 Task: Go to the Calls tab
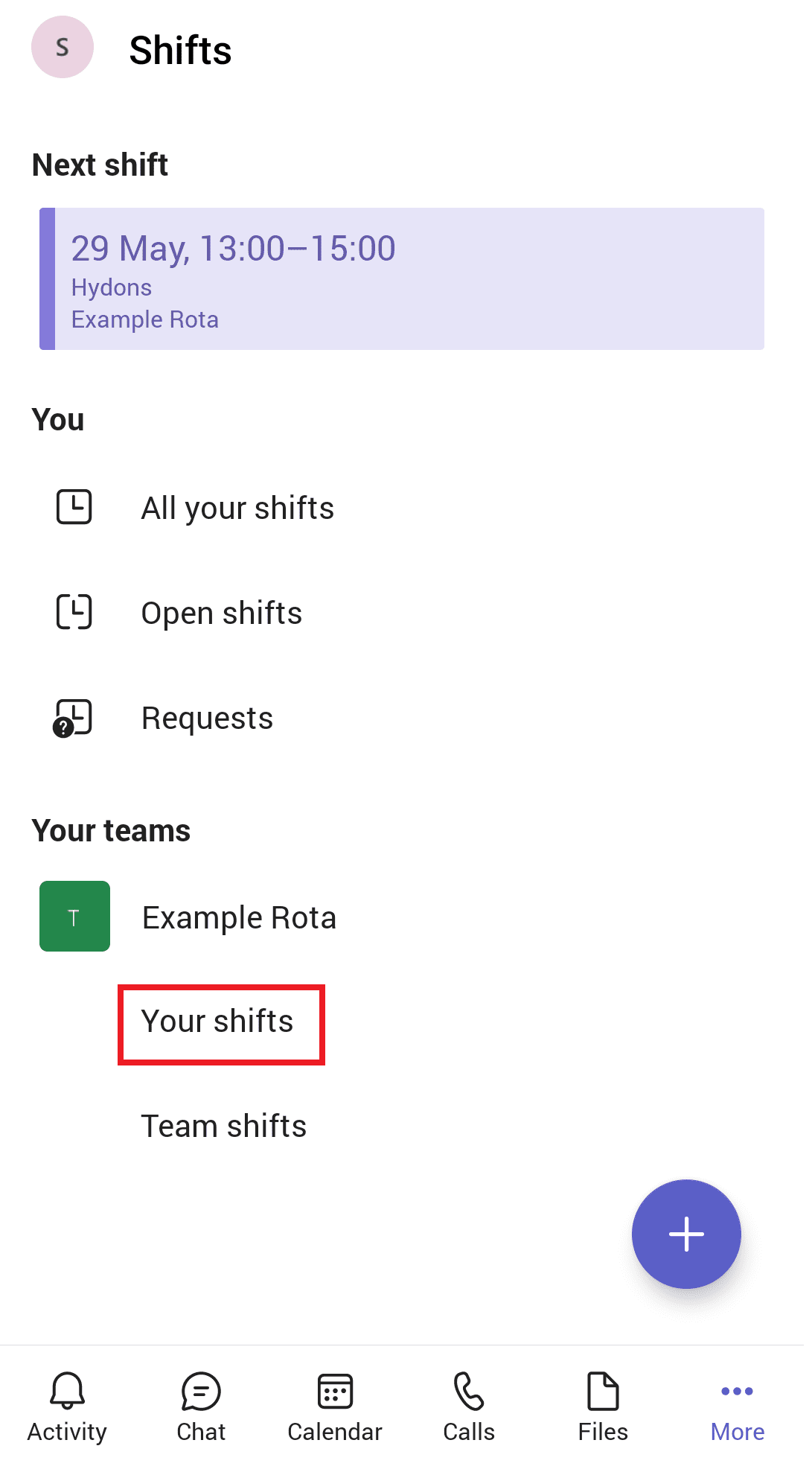pyautogui.click(x=469, y=1406)
